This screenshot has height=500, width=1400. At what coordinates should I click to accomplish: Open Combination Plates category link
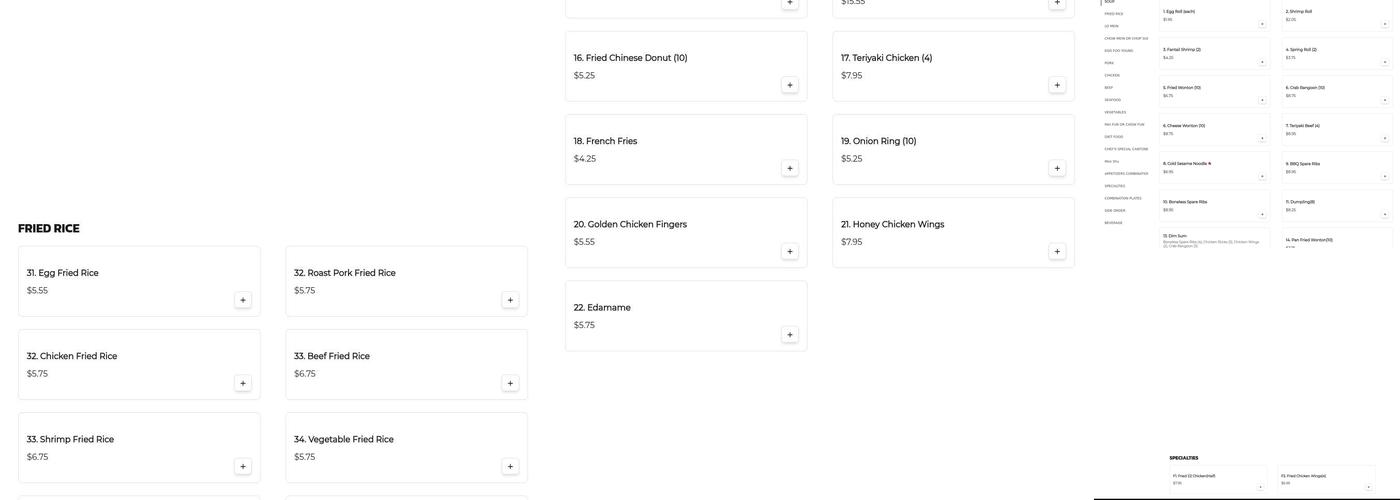pos(1123,198)
